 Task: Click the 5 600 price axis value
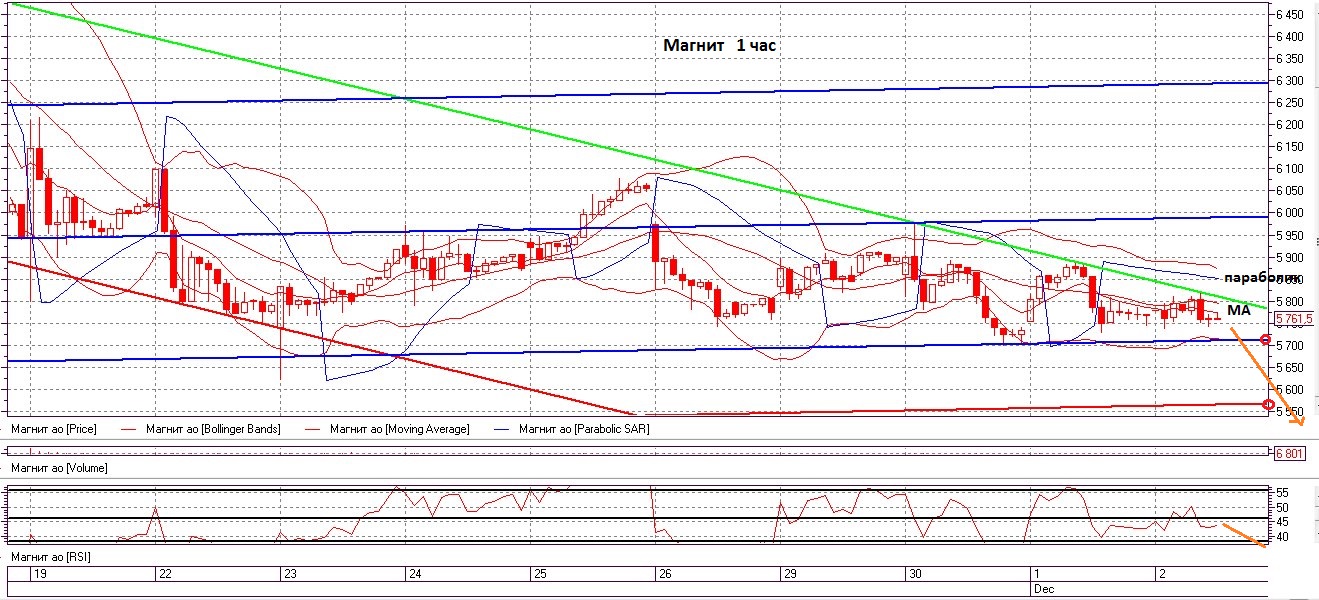(x=1290, y=389)
